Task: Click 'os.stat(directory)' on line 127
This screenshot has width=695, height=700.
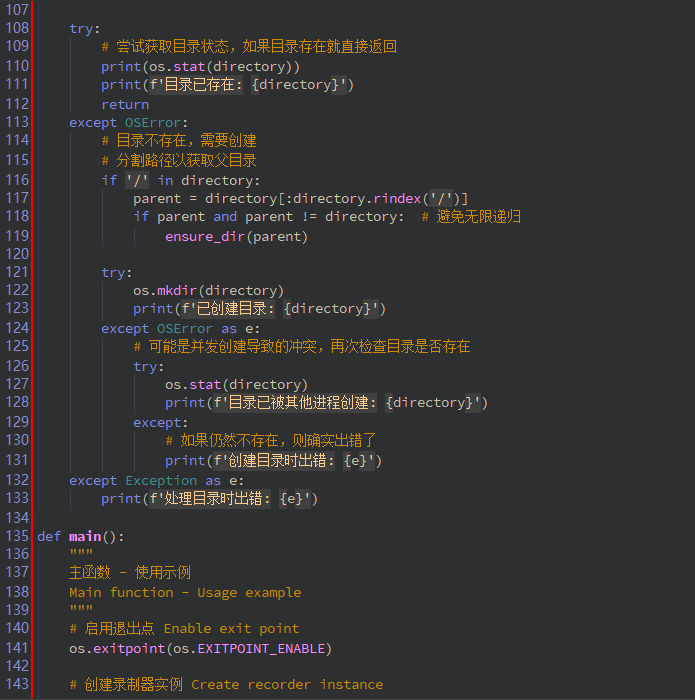Action: (236, 385)
